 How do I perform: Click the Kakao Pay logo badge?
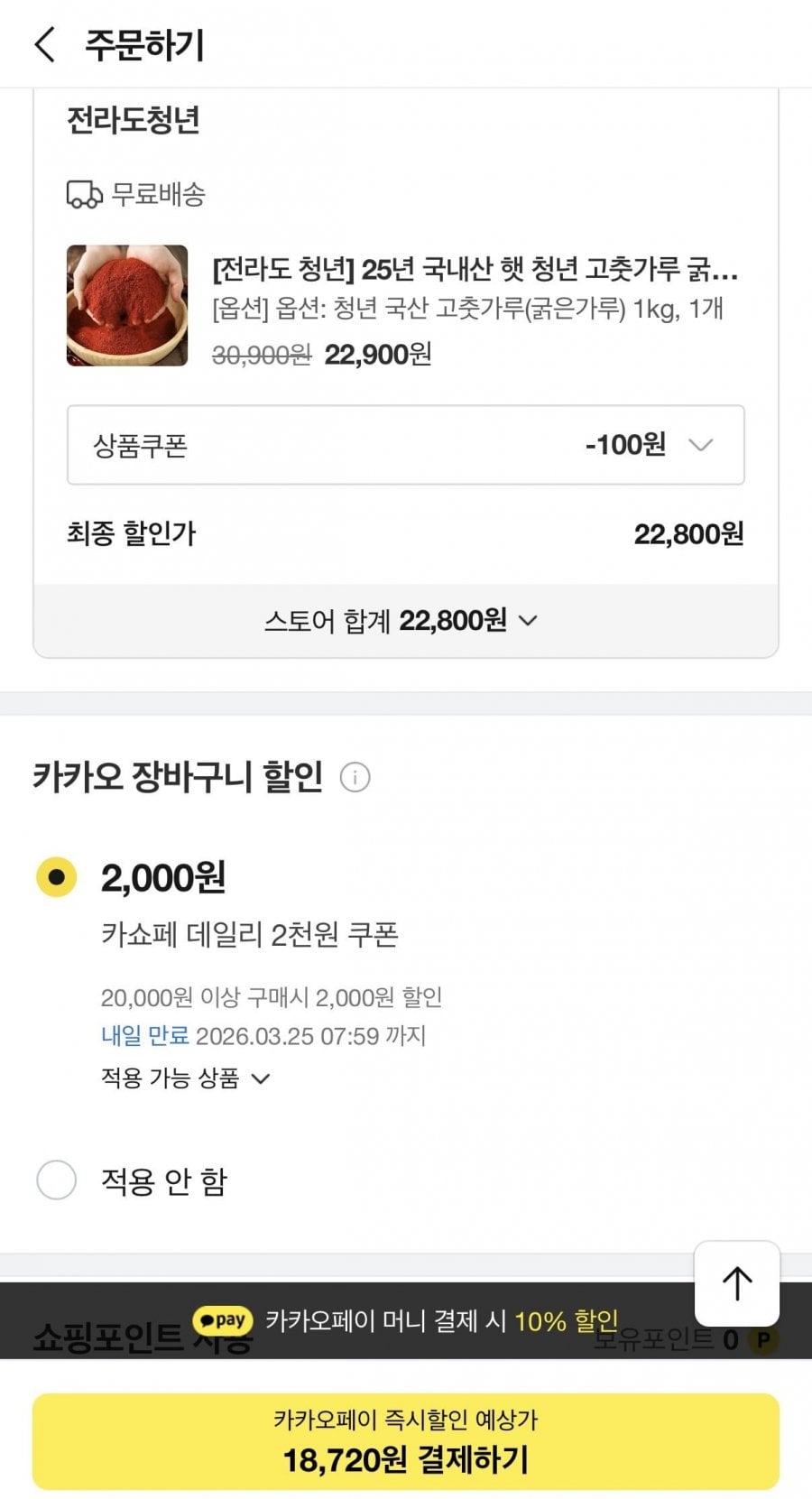click(224, 1320)
